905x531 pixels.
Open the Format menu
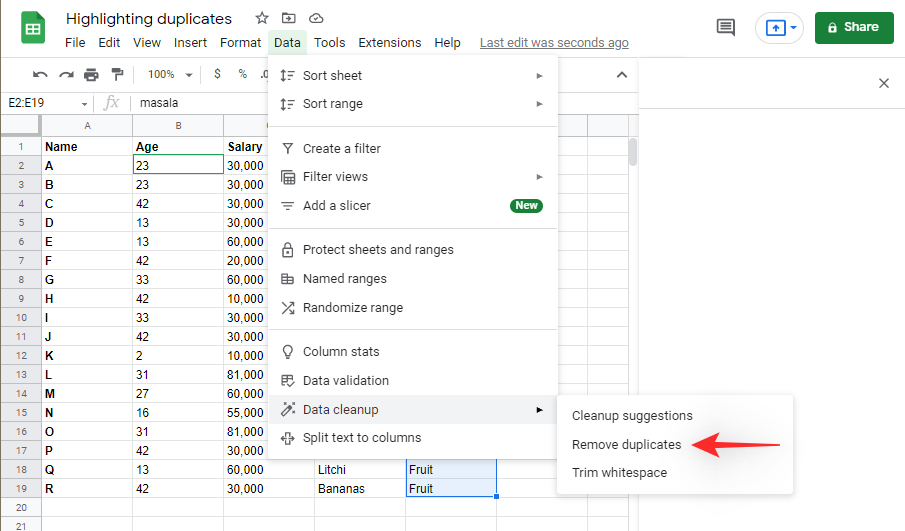240,43
